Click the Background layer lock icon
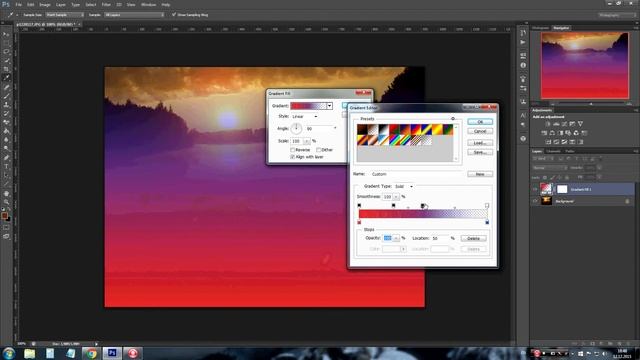Screen dimensions: 640x360 627,201
